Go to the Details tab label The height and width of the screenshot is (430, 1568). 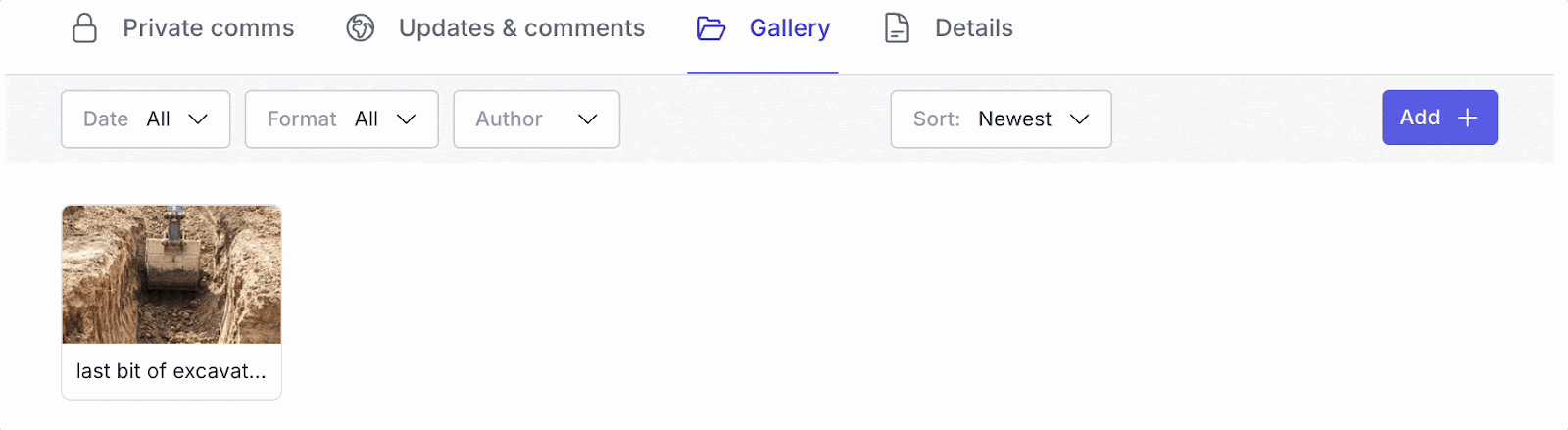(974, 28)
